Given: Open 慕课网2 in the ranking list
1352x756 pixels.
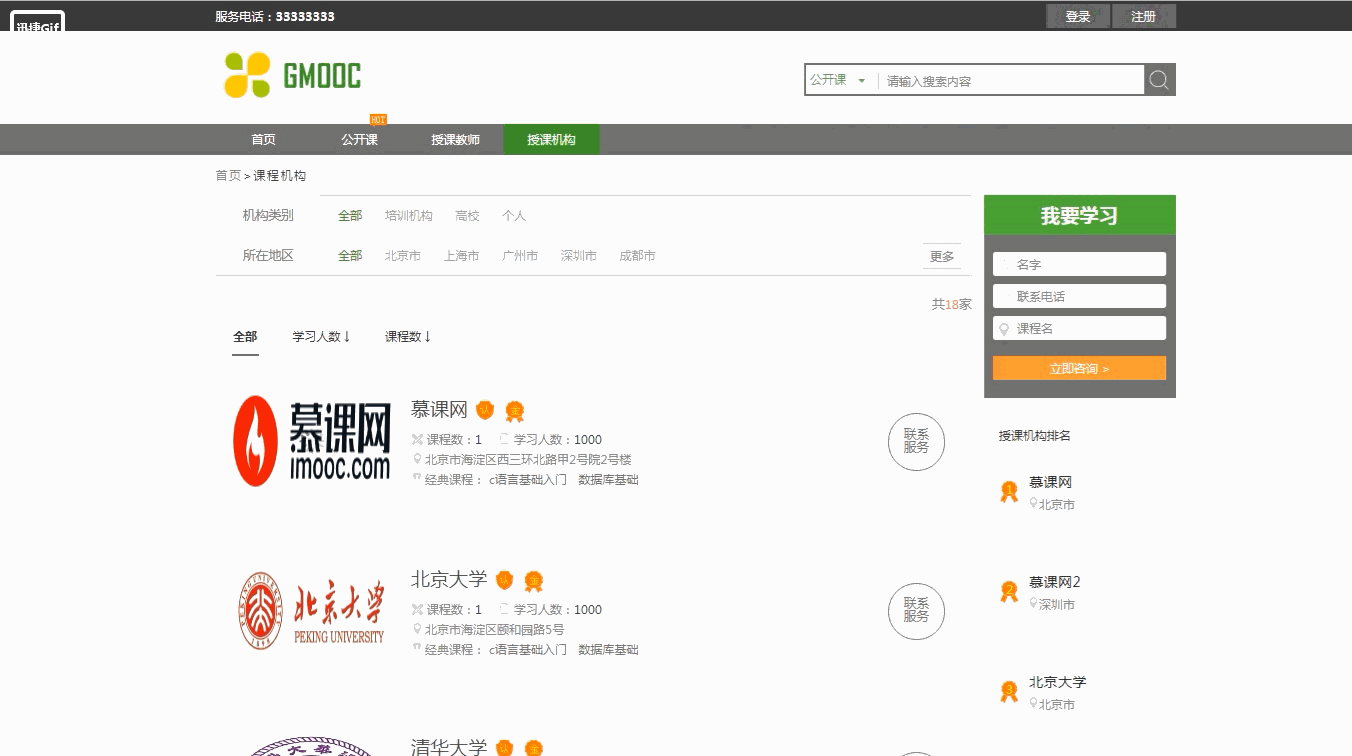Looking at the screenshot, I should tap(1055, 582).
